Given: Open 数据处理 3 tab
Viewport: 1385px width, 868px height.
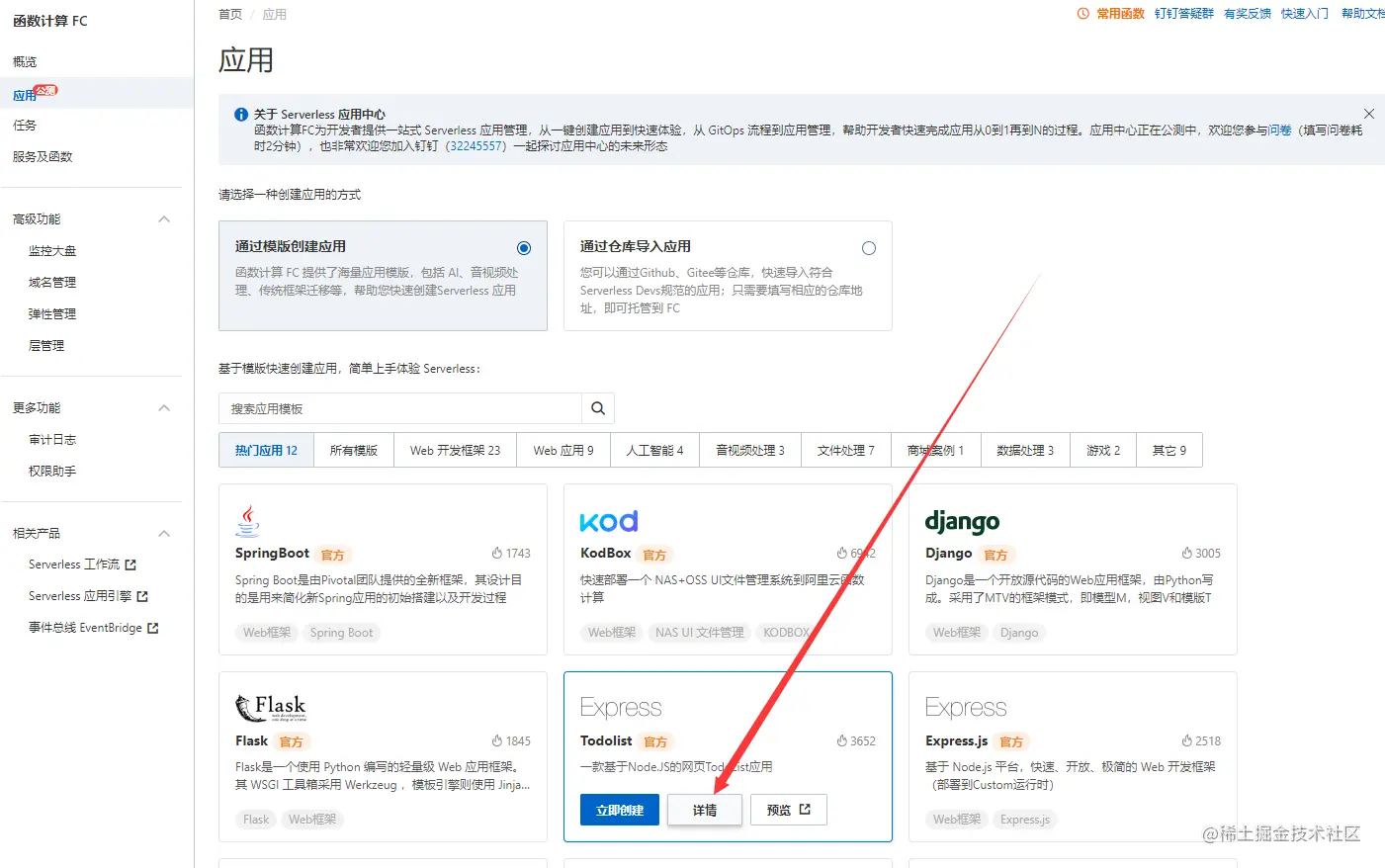Looking at the screenshot, I should pos(1025,450).
